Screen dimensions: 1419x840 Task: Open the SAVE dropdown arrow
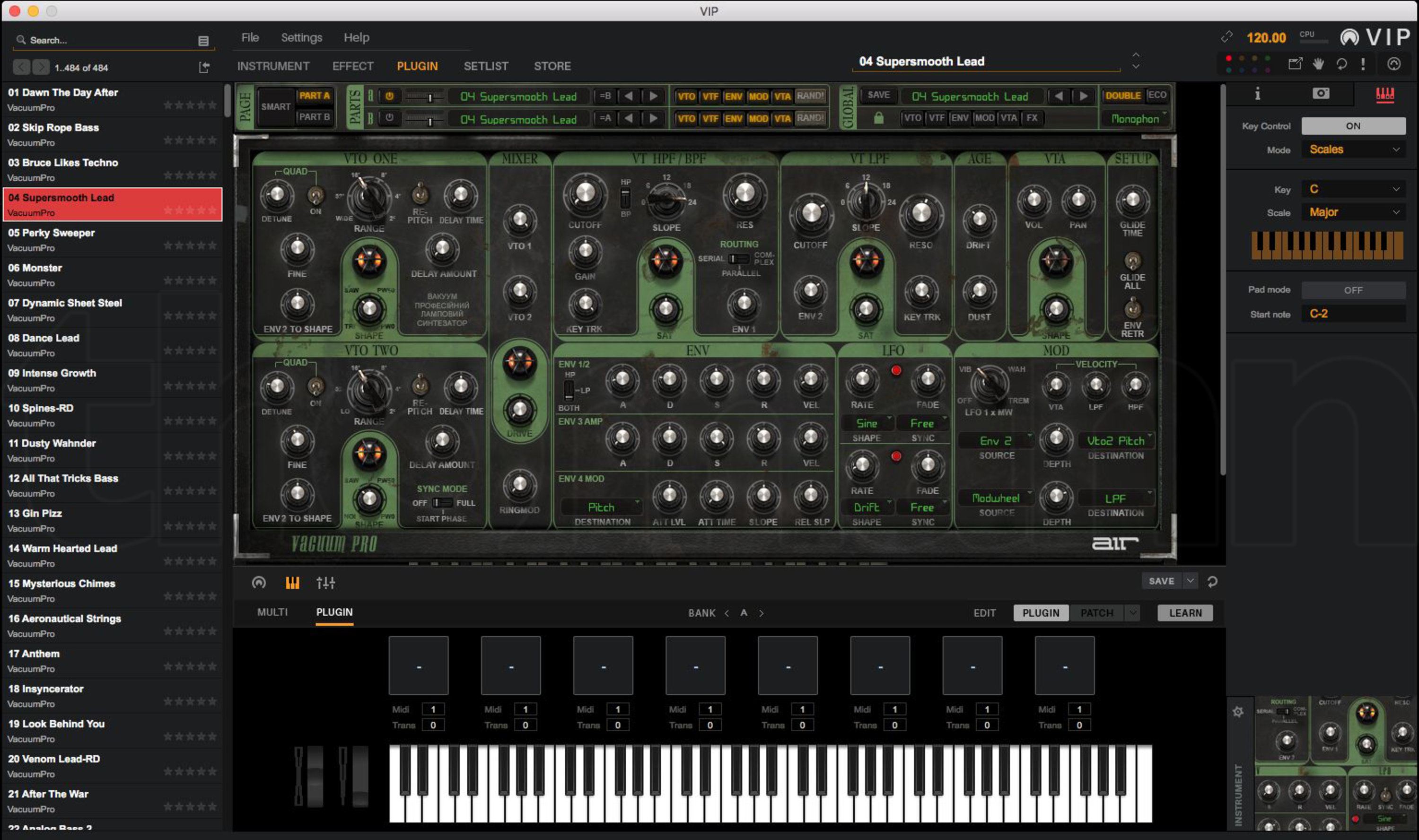click(x=1191, y=581)
